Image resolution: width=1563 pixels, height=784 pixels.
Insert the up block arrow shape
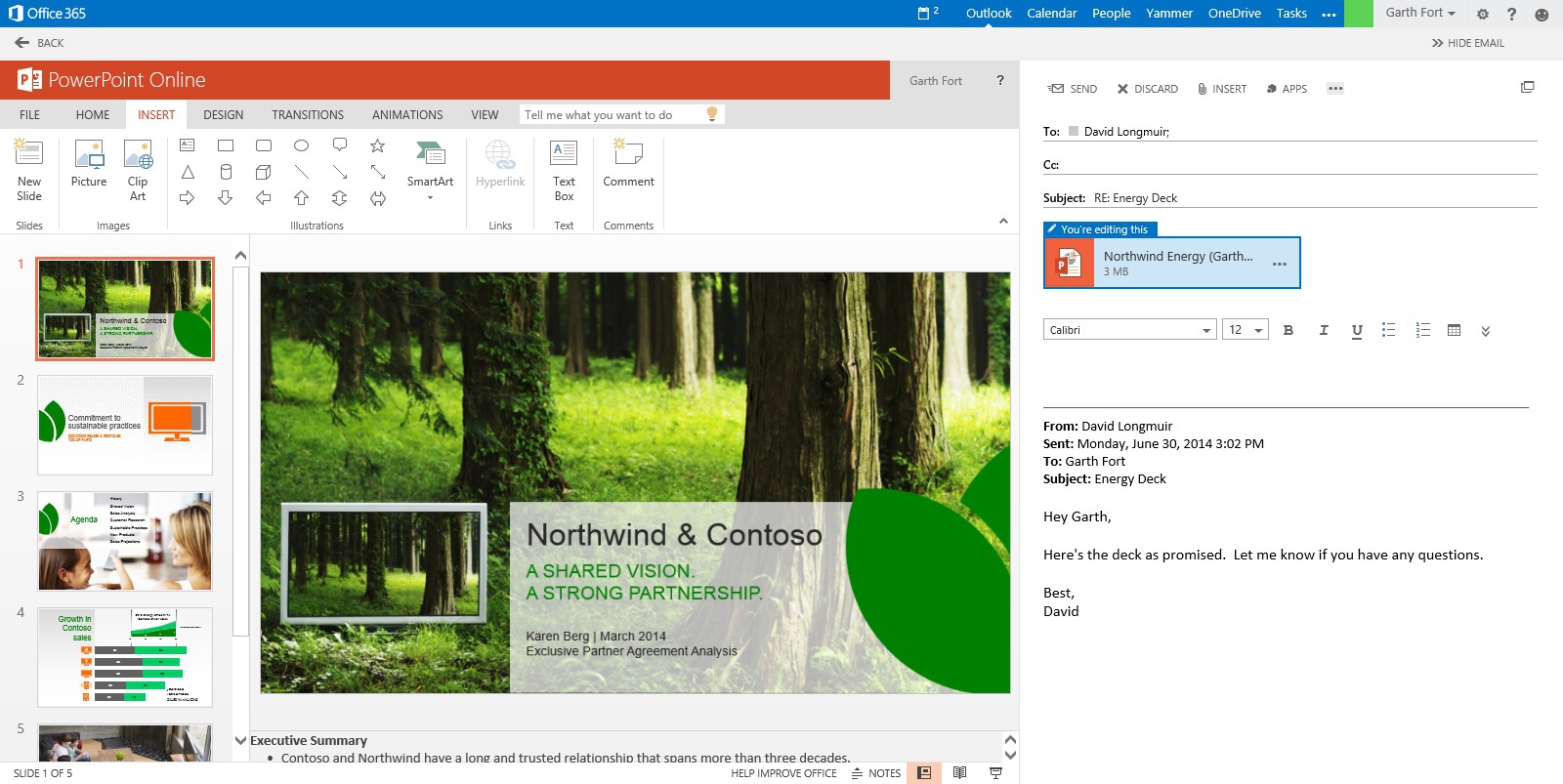click(x=302, y=198)
